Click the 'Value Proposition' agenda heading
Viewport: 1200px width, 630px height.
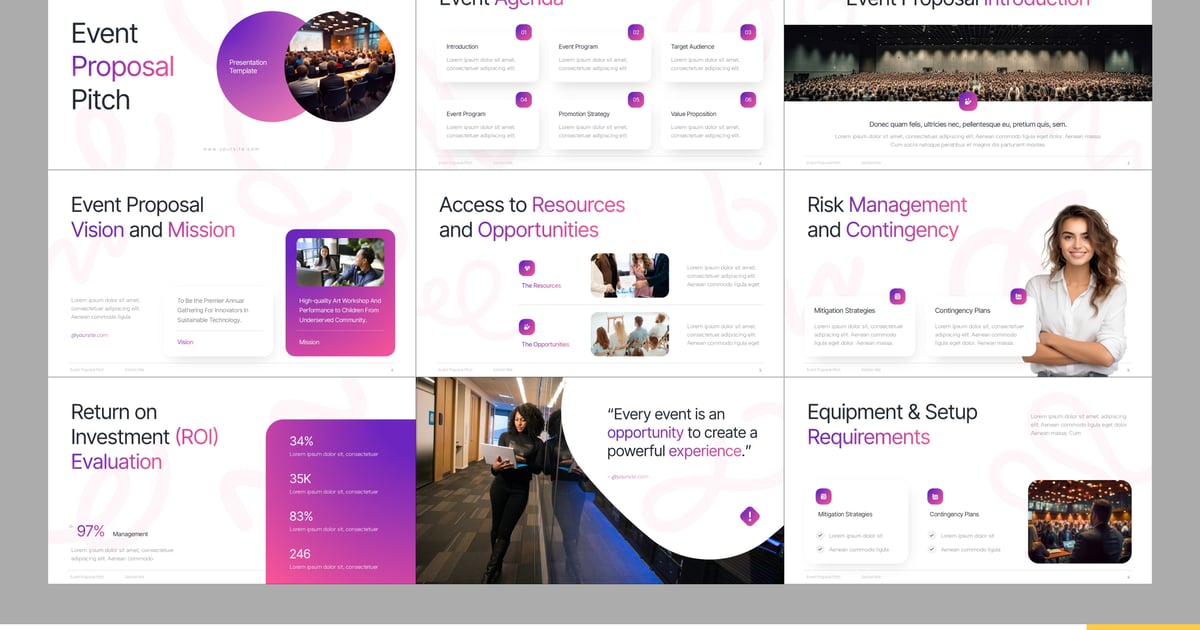pyautogui.click(x=694, y=114)
